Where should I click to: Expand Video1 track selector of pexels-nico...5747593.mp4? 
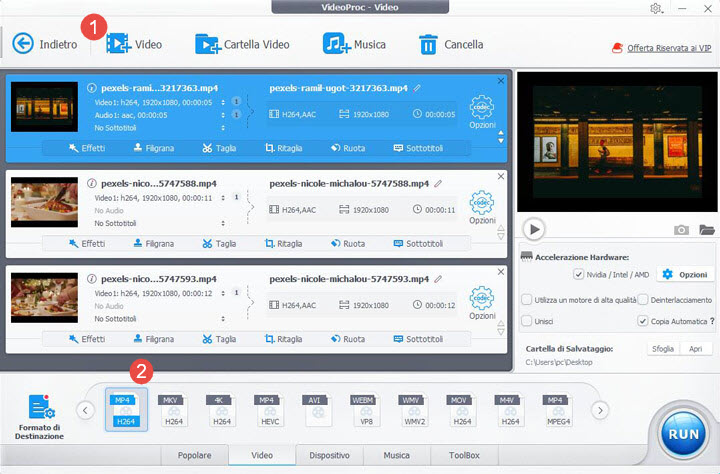(223, 293)
